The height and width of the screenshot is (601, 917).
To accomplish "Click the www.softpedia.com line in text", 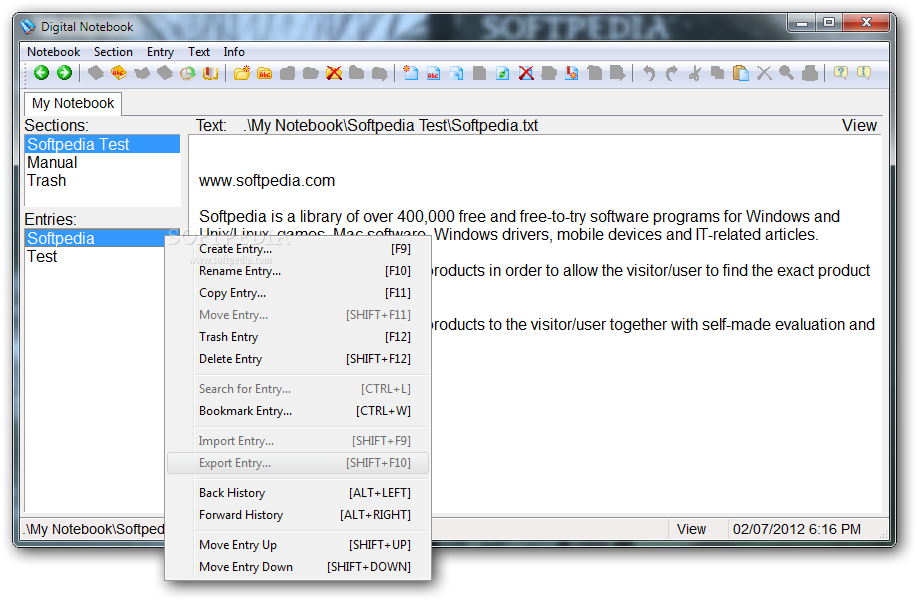I will [267, 181].
